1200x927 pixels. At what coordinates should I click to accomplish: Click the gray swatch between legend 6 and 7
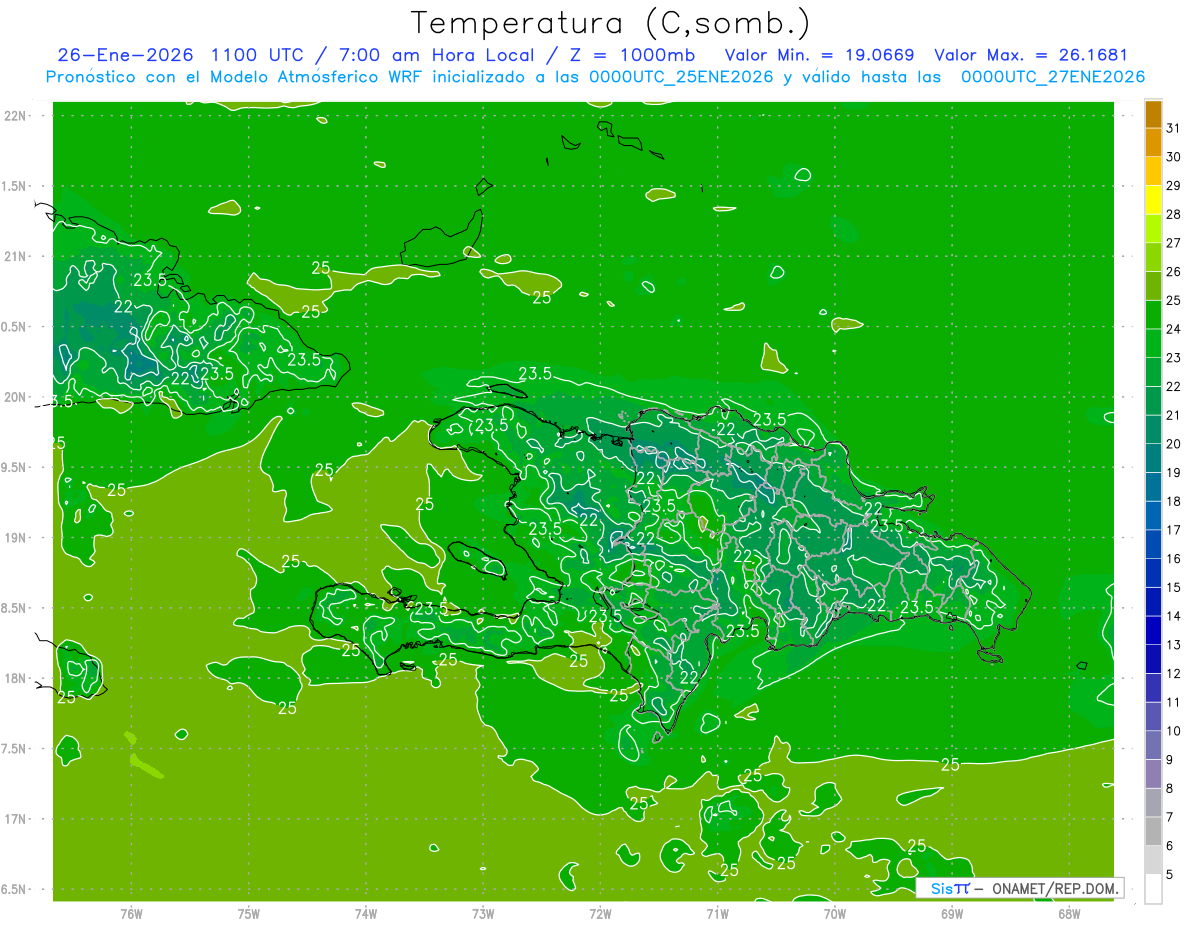pos(1153,831)
